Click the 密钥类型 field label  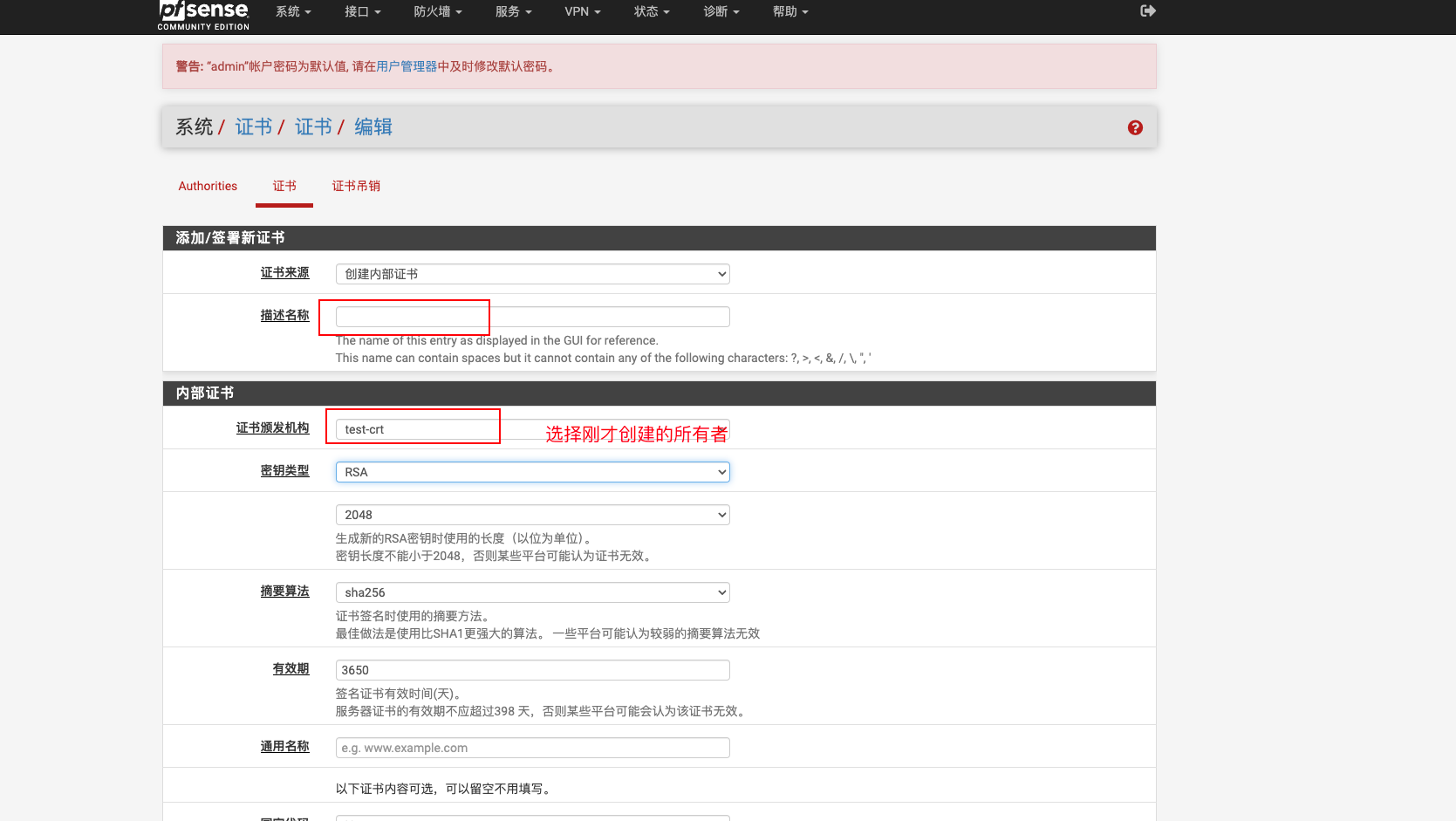pos(284,471)
